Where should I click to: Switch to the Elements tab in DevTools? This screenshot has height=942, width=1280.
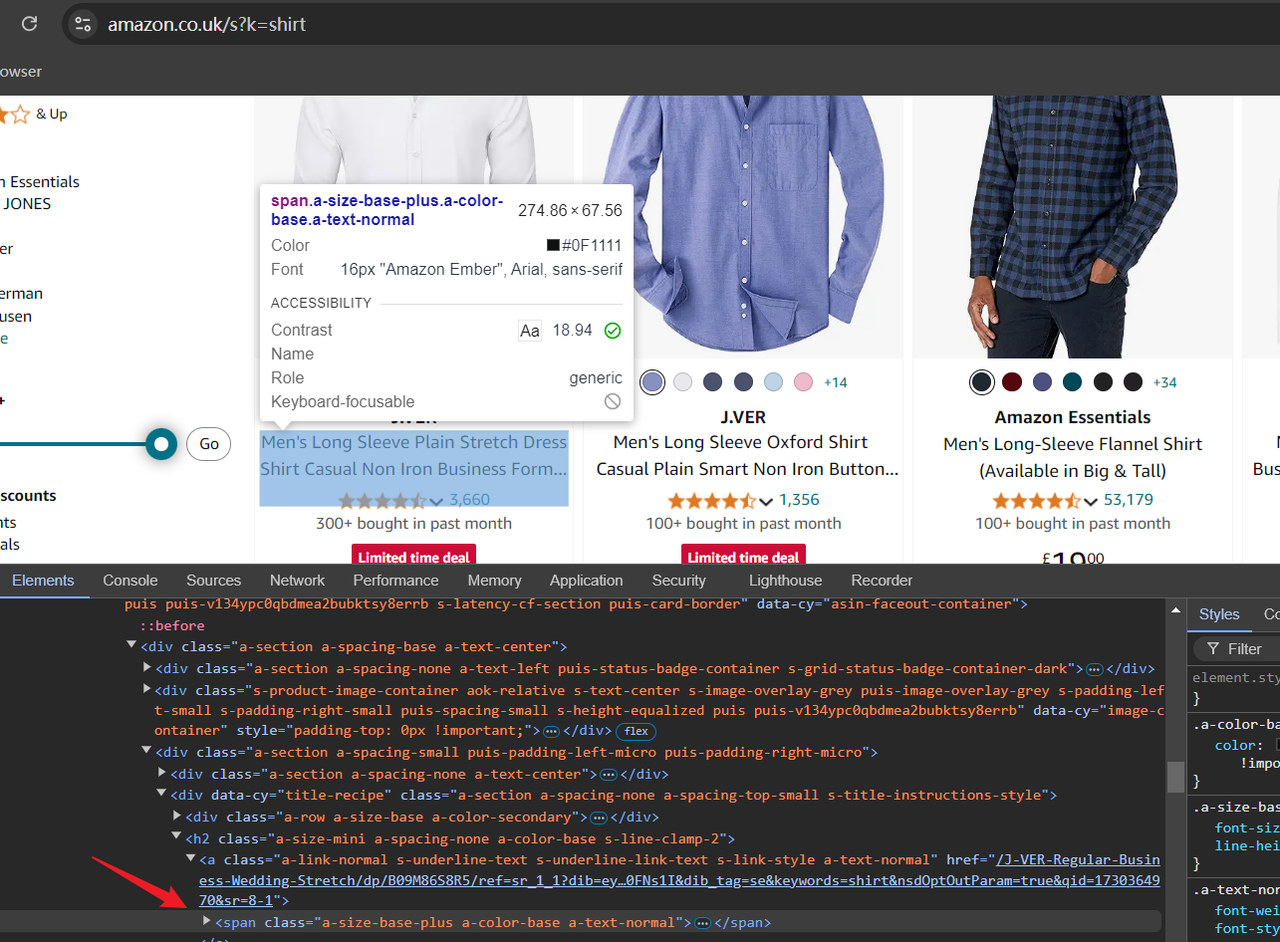click(43, 580)
